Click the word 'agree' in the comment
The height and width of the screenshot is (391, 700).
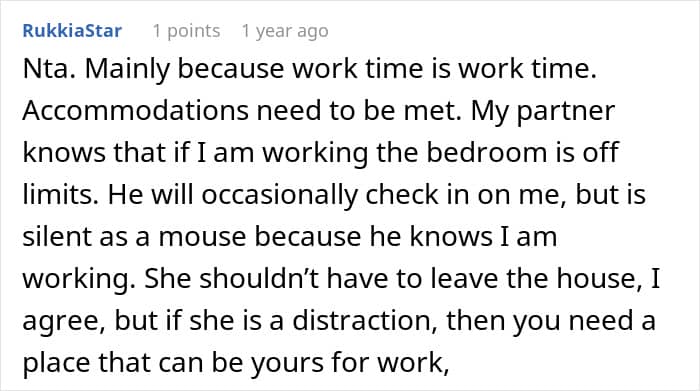60,322
